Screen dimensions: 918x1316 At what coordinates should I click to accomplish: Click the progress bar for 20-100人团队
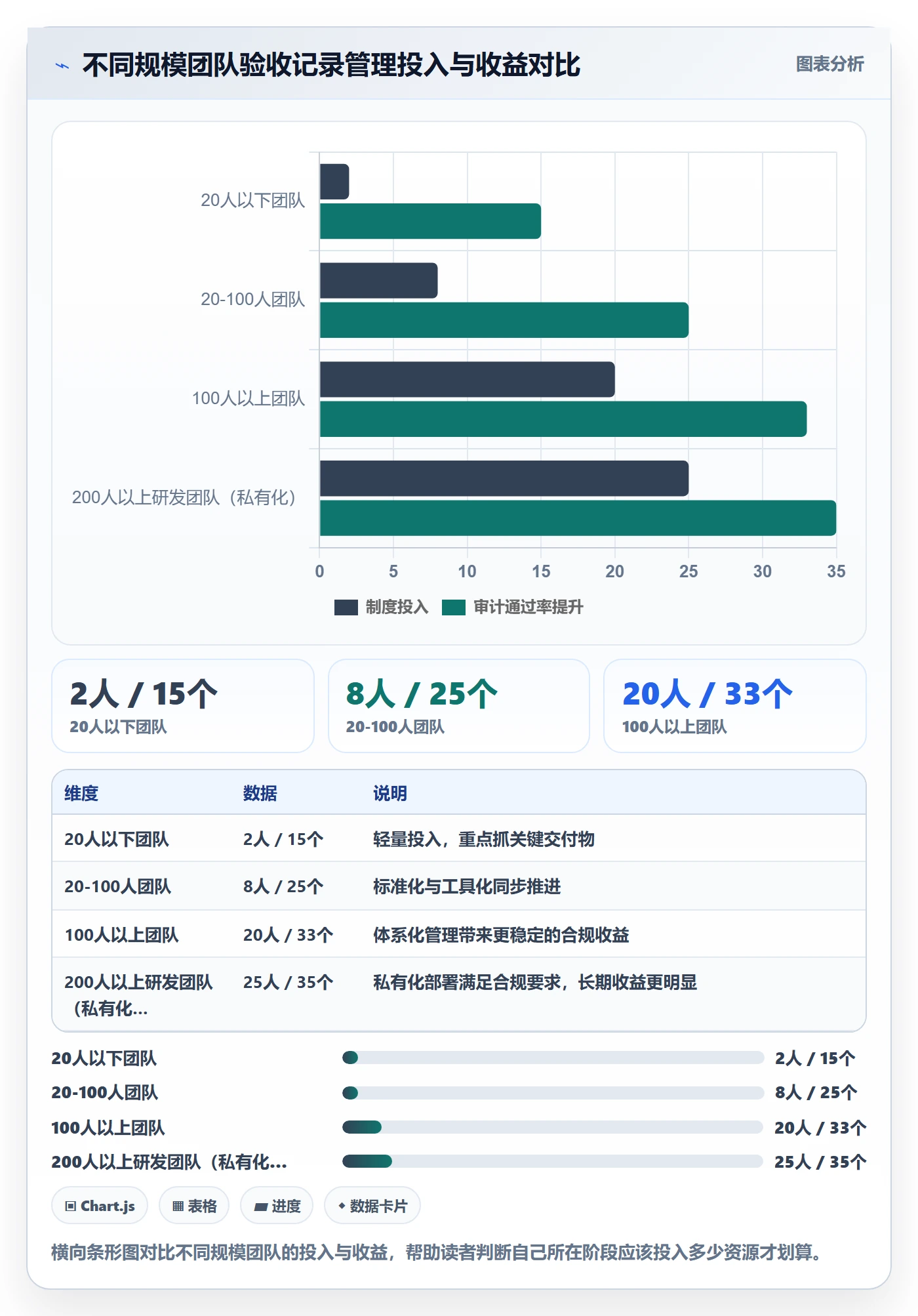point(553,1092)
